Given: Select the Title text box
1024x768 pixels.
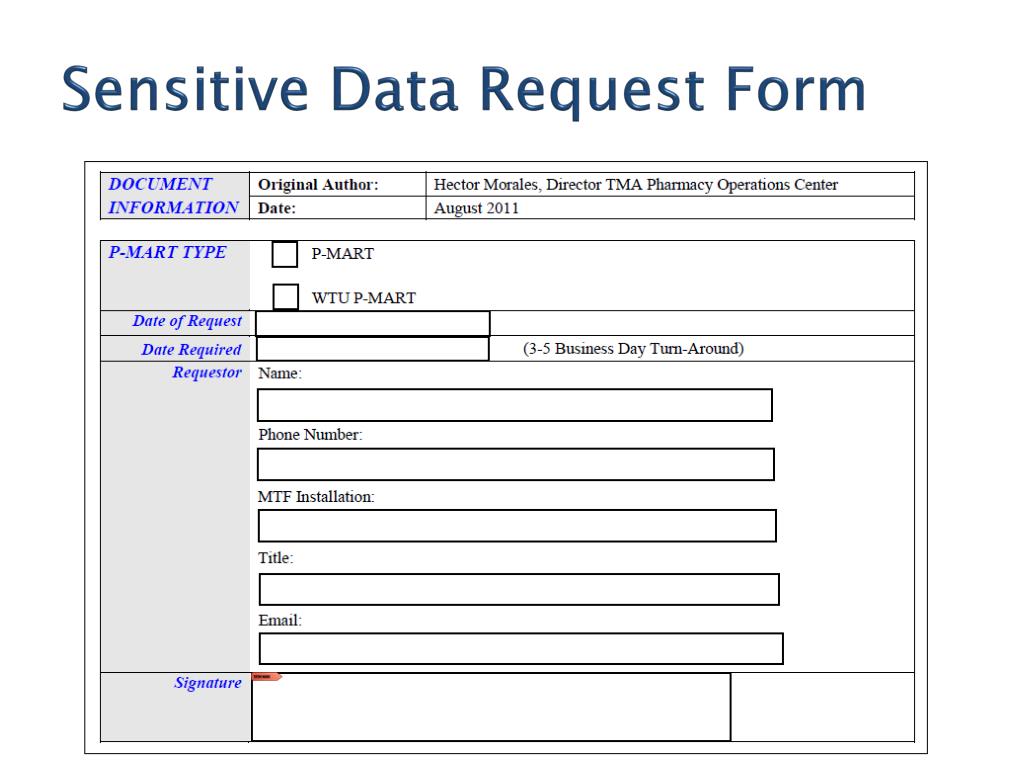Looking at the screenshot, I should coord(519,589).
